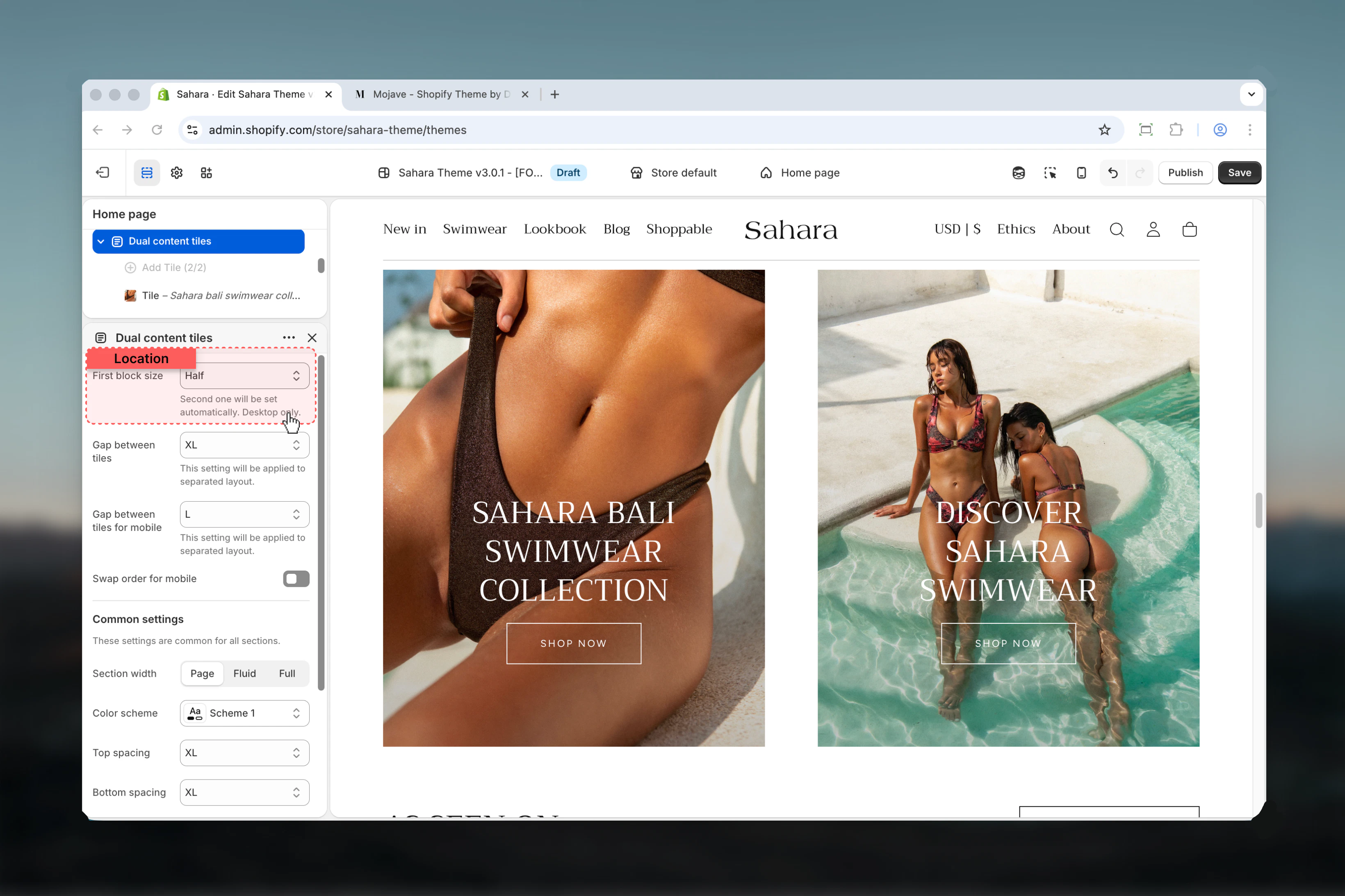Open the Swimwear storefront menu
This screenshot has height=896, width=1345.
[x=474, y=229]
